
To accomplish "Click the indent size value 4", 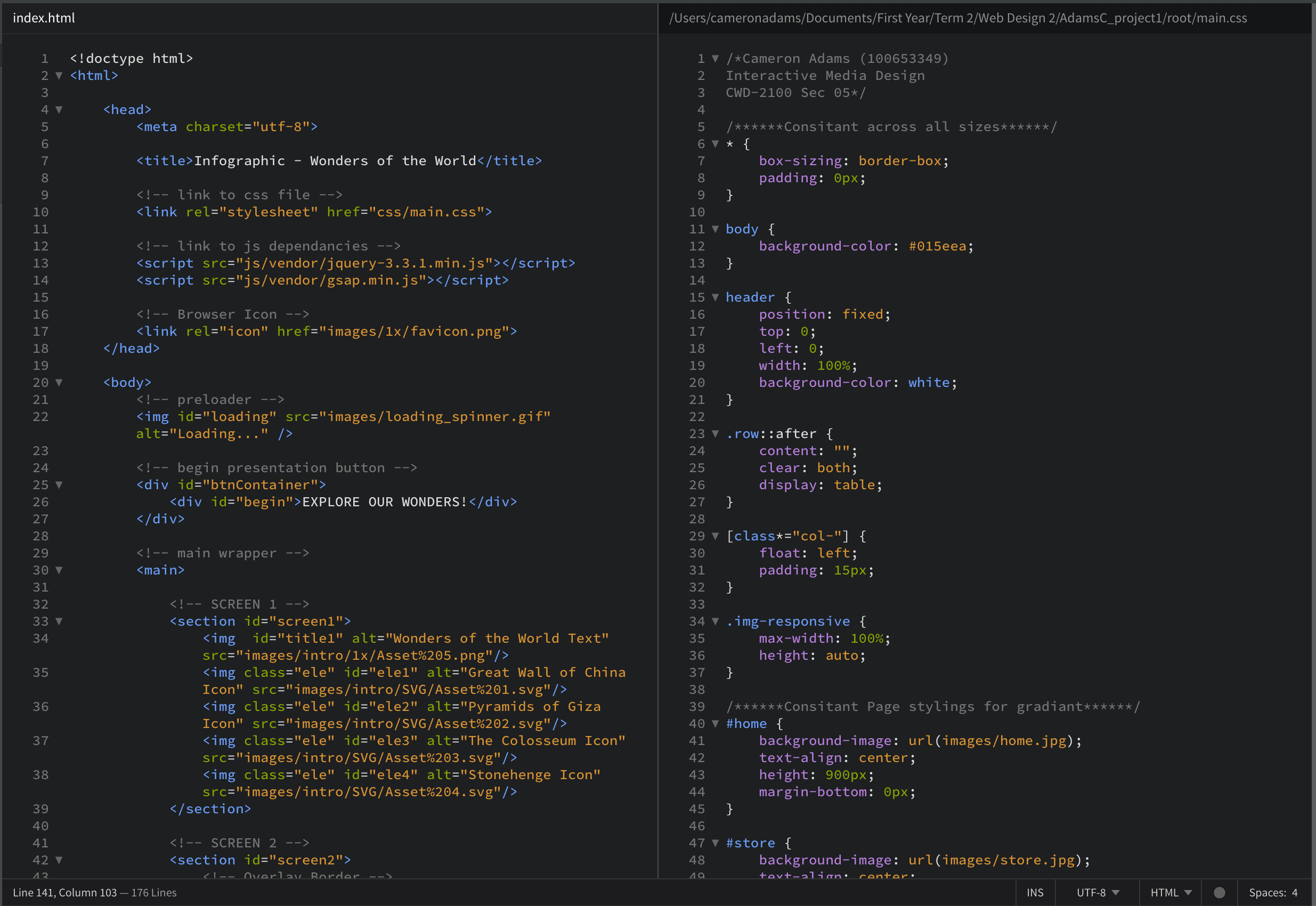I will [x=1295, y=892].
